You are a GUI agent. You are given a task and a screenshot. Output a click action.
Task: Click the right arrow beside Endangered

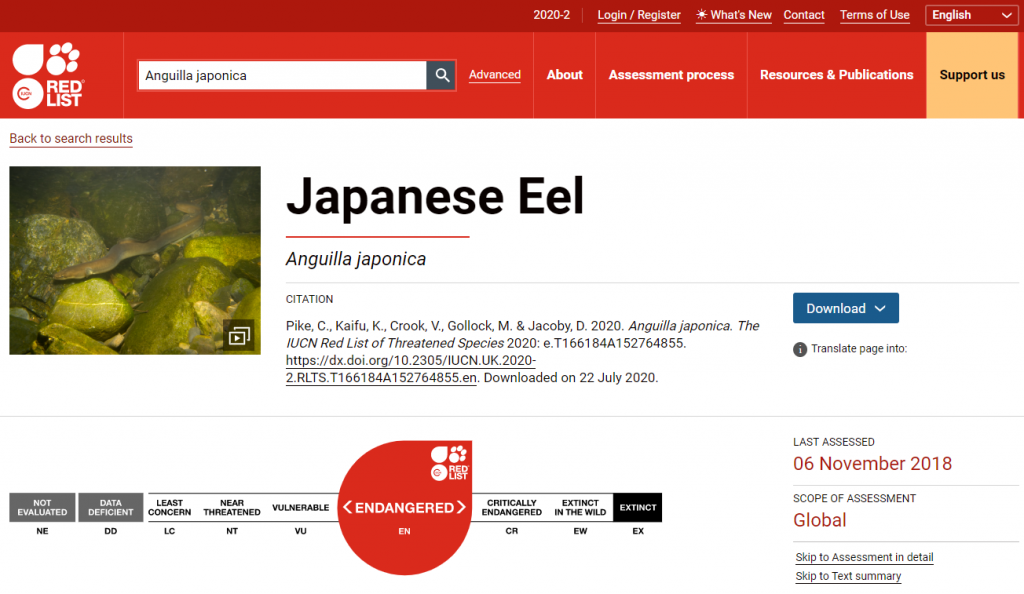(461, 508)
